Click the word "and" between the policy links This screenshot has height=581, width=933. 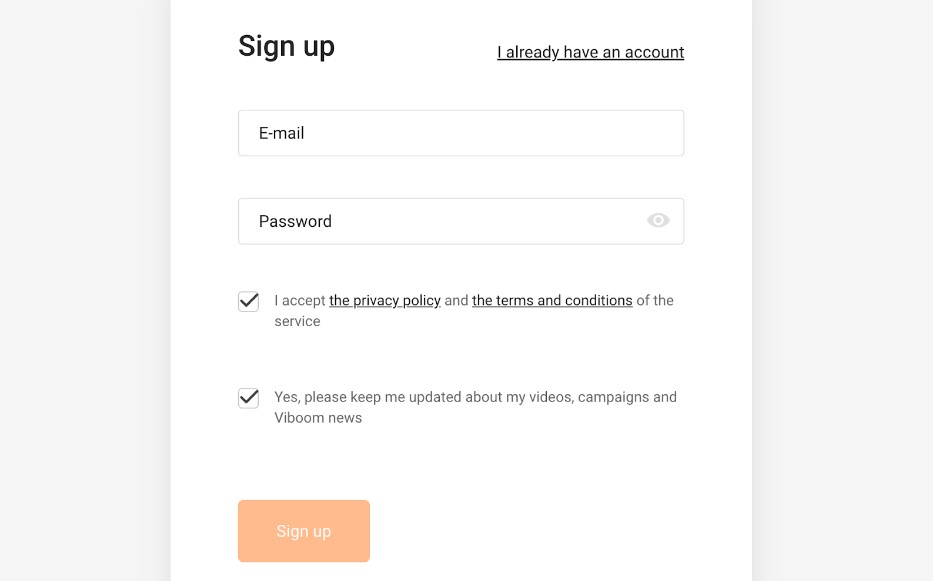pyautogui.click(x=456, y=300)
